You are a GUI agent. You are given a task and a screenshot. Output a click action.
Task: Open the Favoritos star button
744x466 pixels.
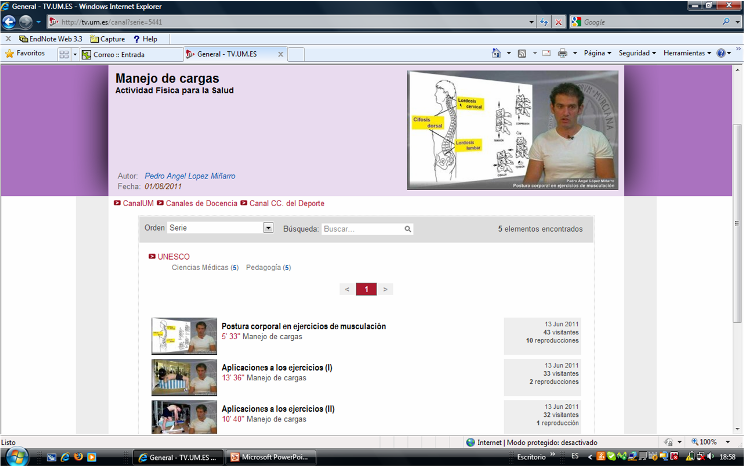tap(25, 54)
